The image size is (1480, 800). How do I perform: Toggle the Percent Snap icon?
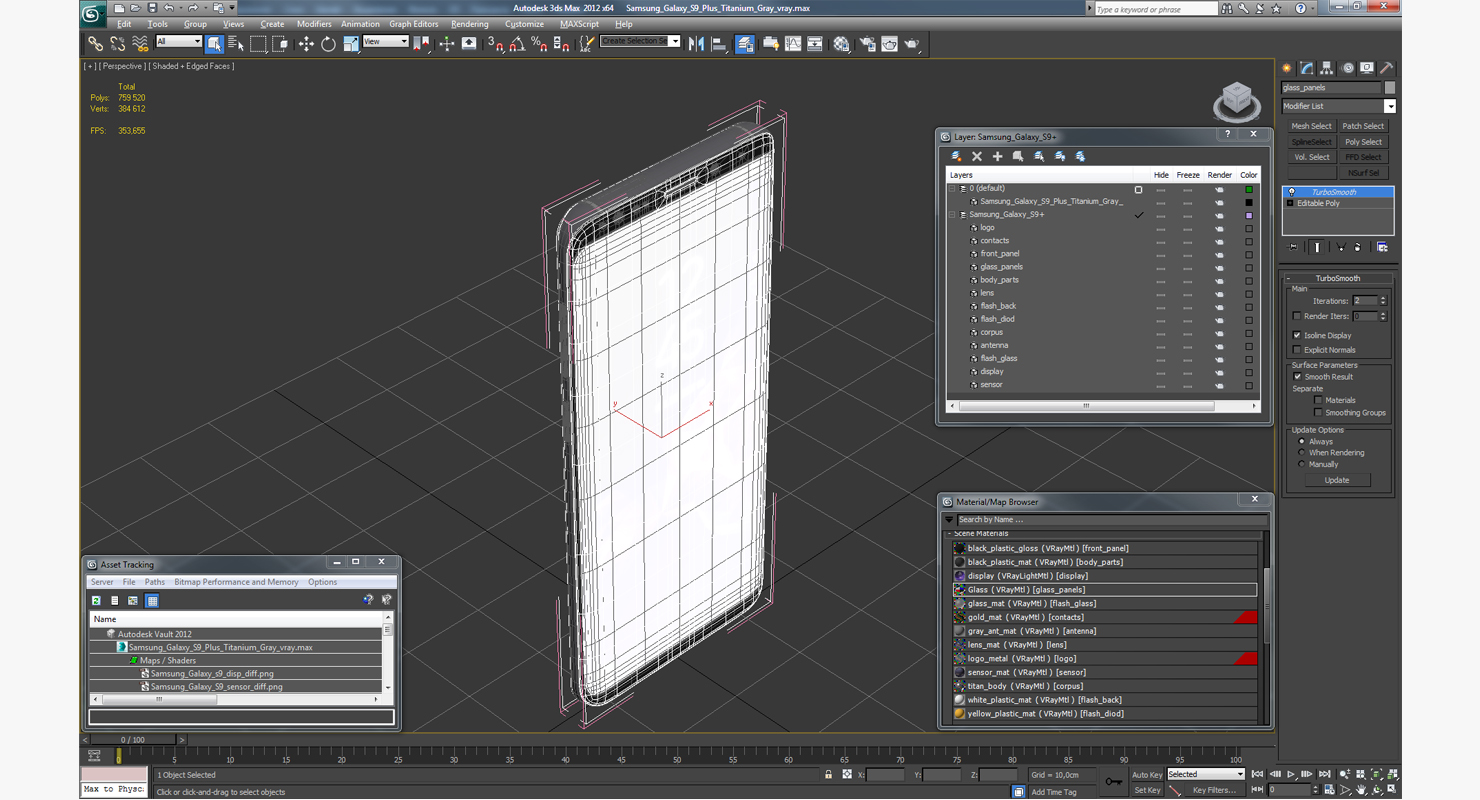(539, 44)
